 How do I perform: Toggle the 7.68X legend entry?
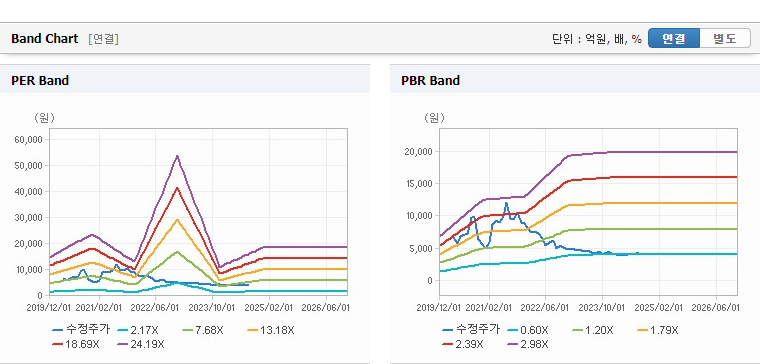(203, 330)
